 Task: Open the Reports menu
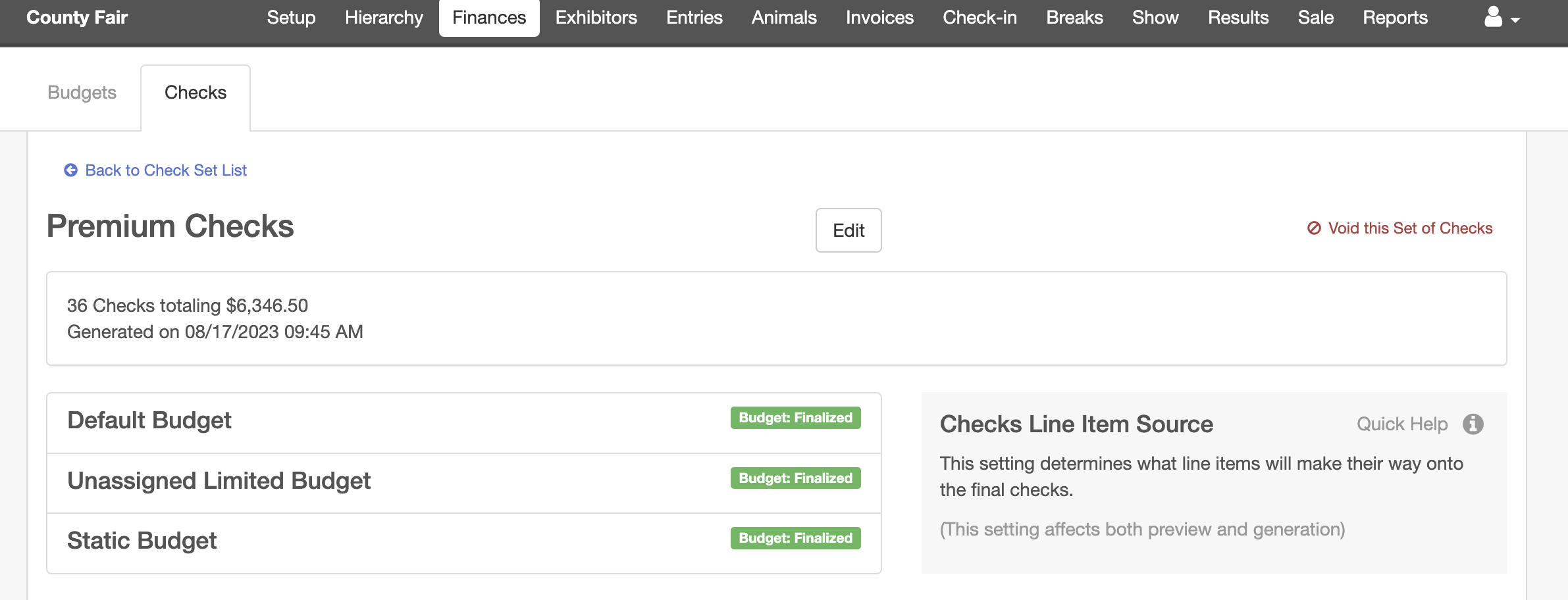click(x=1395, y=18)
